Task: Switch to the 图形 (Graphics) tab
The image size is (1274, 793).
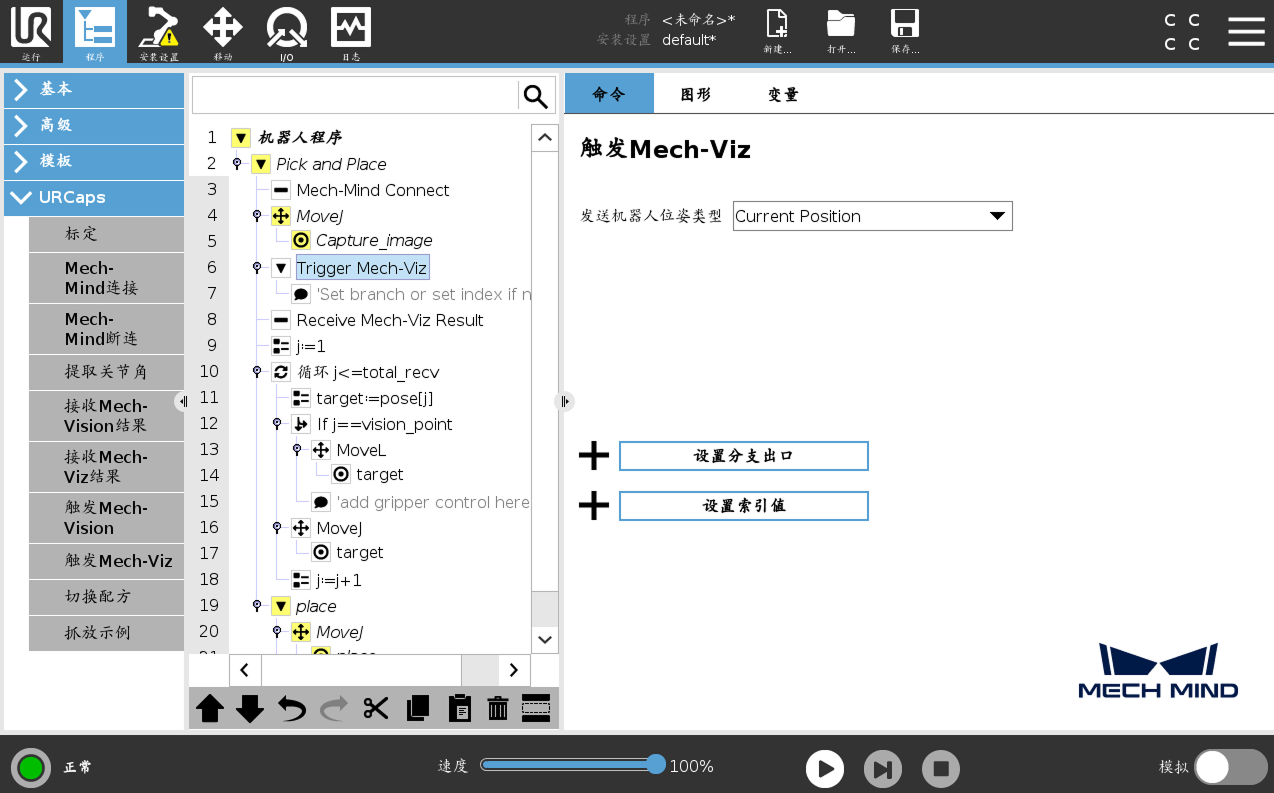Action: pos(696,94)
